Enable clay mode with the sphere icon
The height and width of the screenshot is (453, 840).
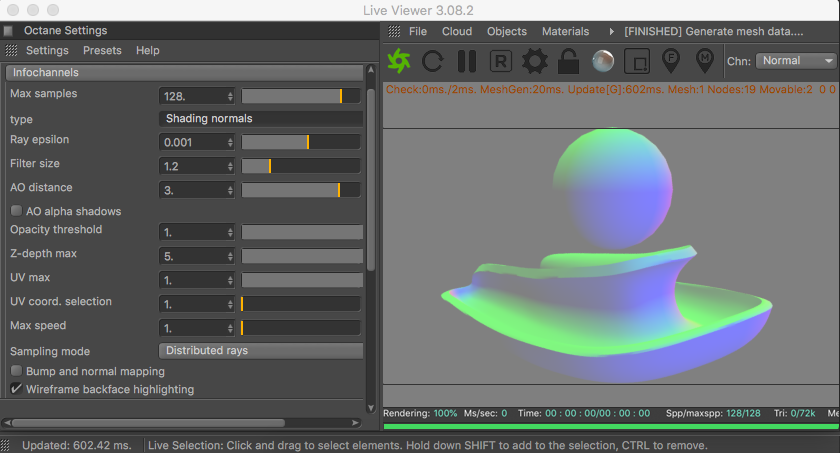pos(603,61)
